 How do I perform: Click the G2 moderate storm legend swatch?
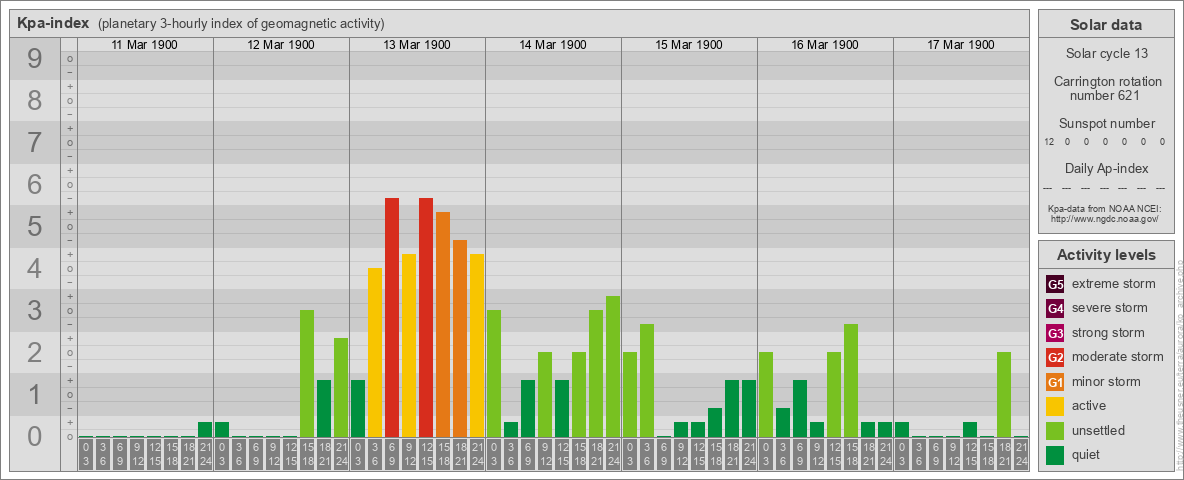tap(1055, 357)
